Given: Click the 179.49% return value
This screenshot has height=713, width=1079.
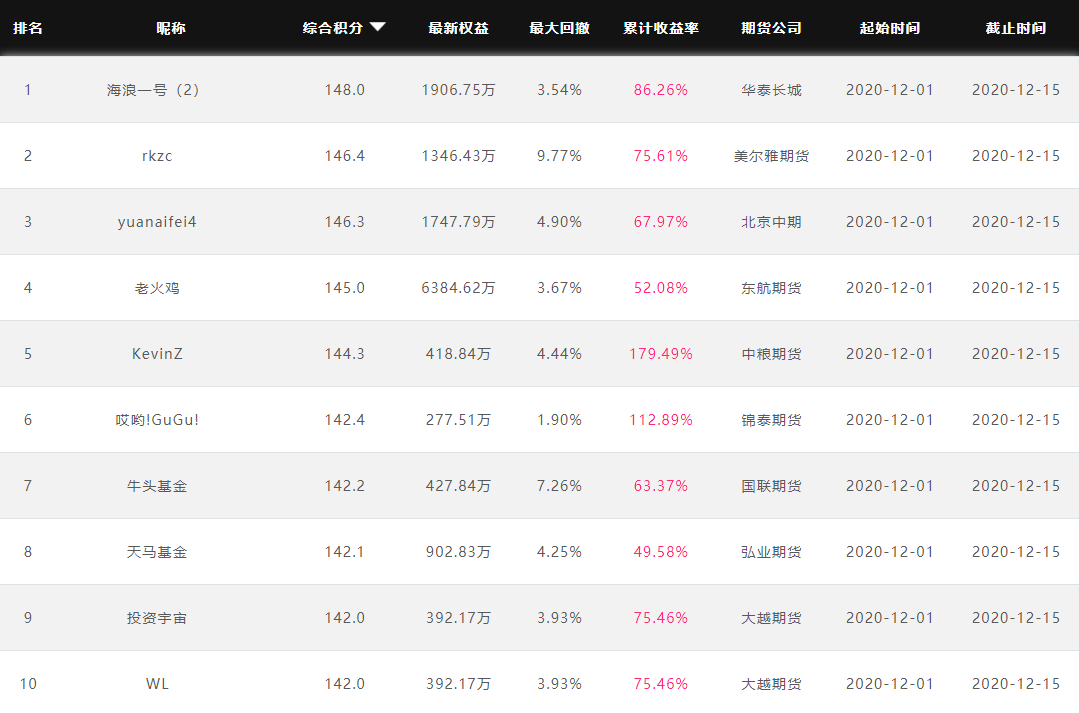Looking at the screenshot, I should point(661,354).
